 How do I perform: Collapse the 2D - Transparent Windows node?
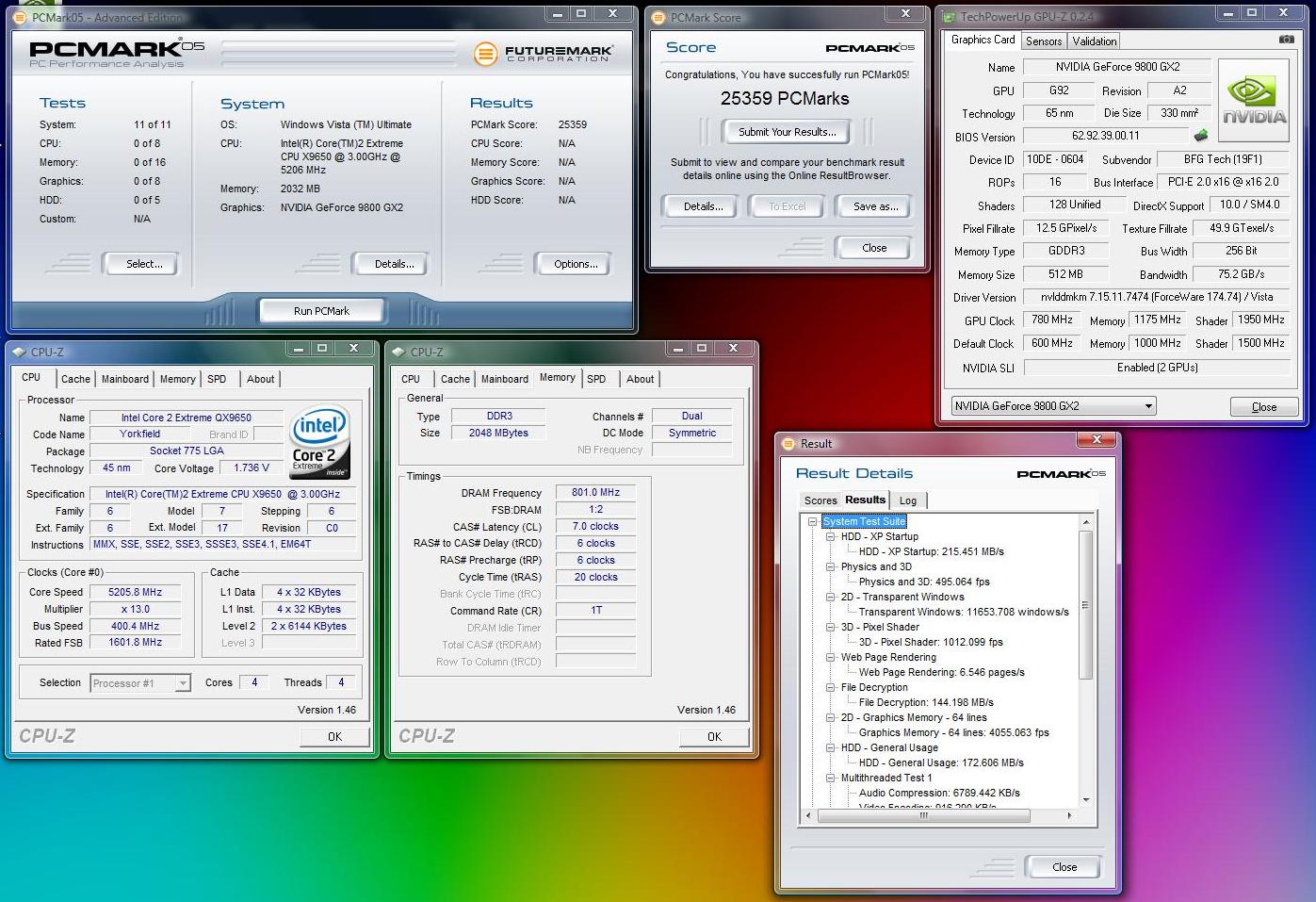coord(830,597)
